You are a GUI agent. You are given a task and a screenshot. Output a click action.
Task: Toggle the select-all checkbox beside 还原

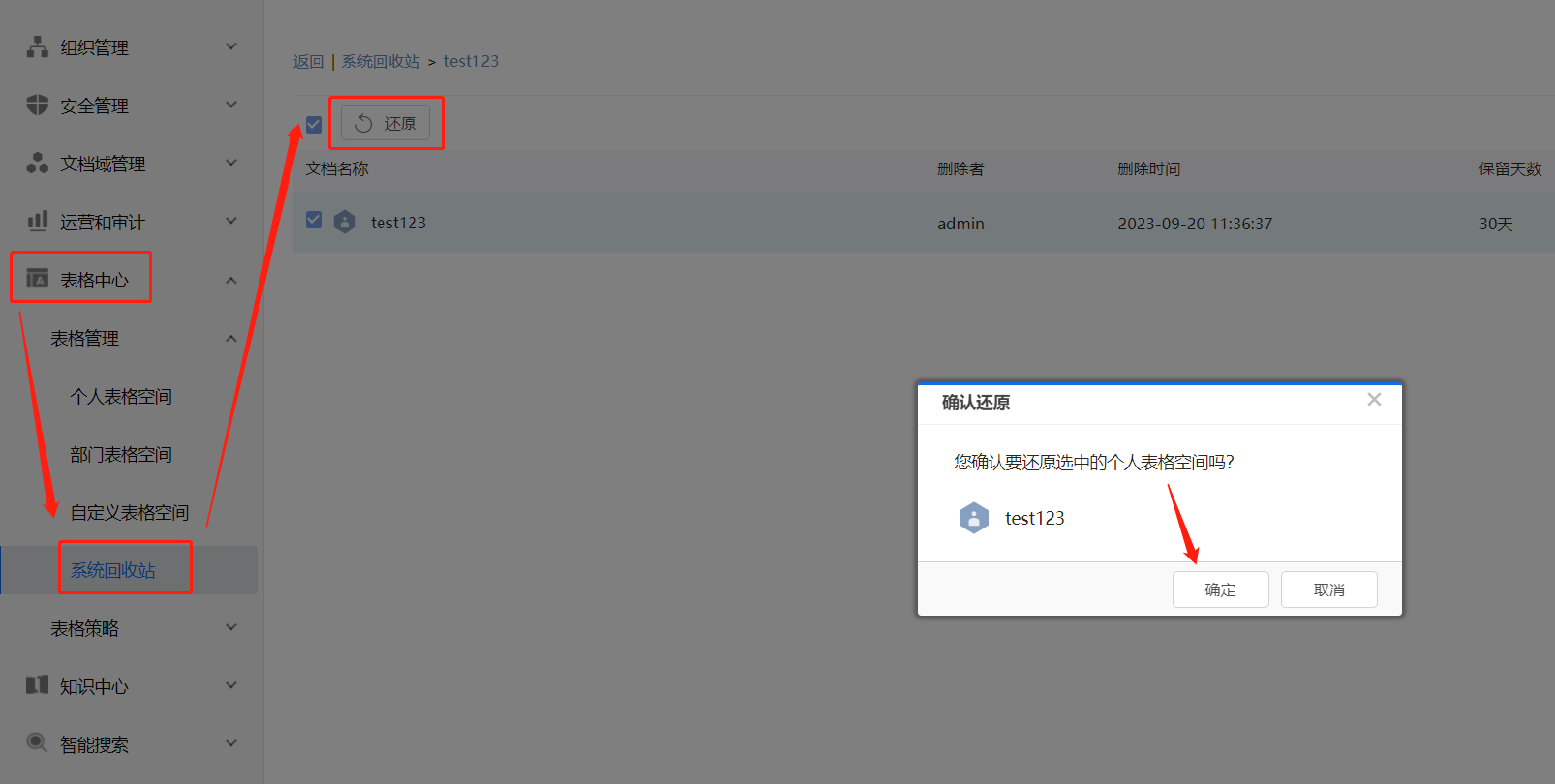tap(314, 124)
